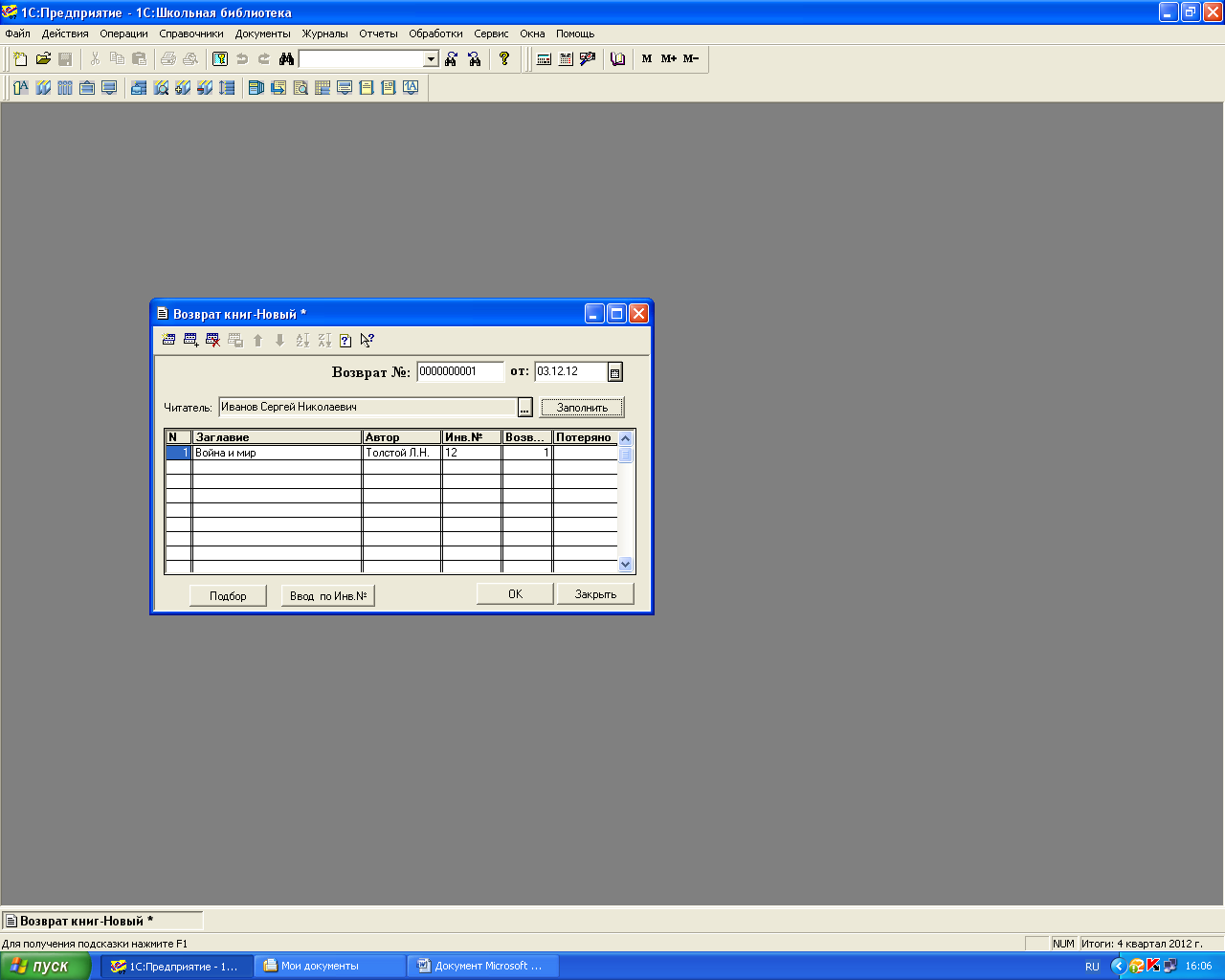This screenshot has width=1225, height=980.
Task: Click the Подбор button
Action: [x=228, y=595]
